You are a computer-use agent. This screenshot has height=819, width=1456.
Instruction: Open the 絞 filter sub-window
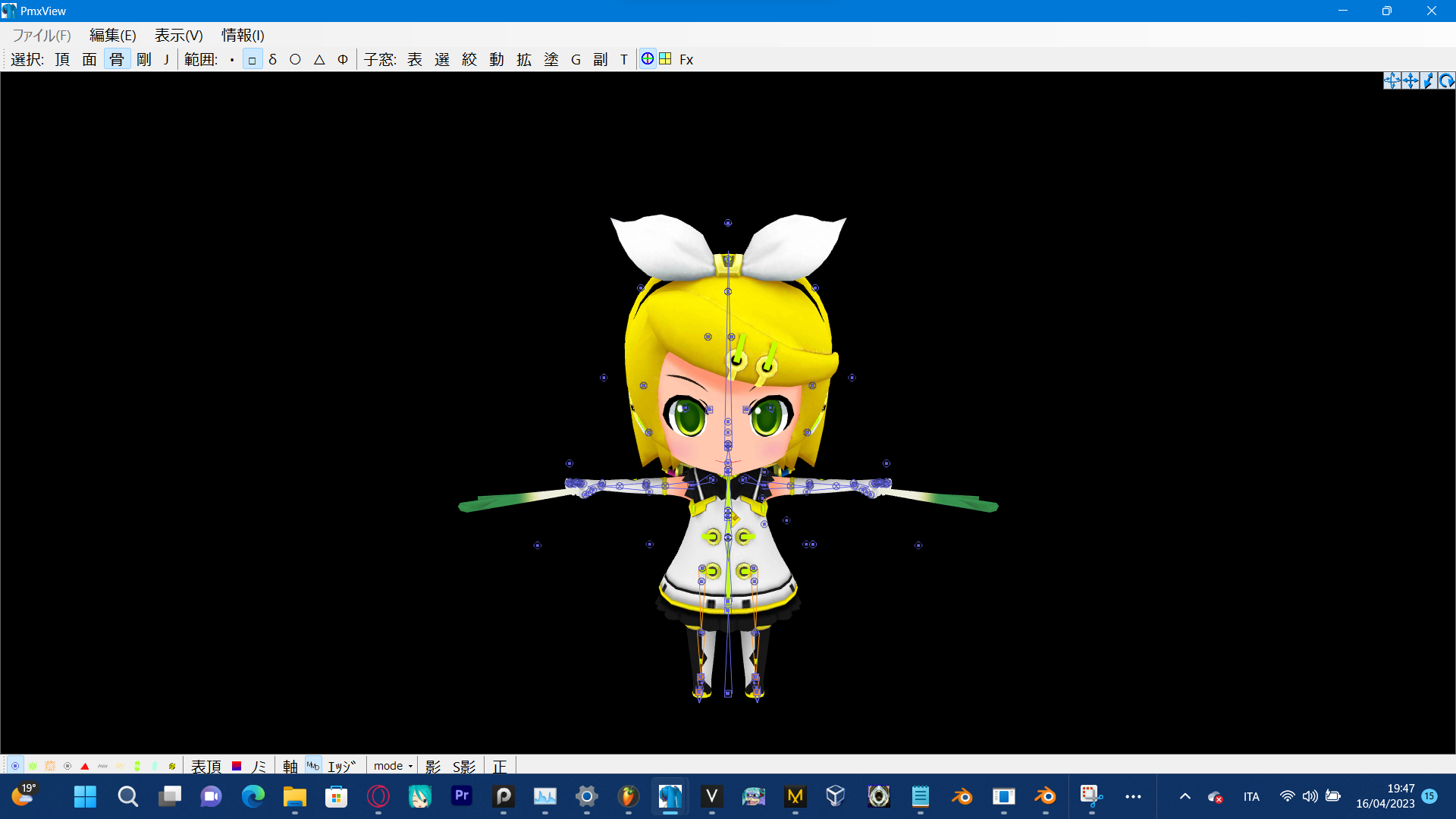pos(469,59)
